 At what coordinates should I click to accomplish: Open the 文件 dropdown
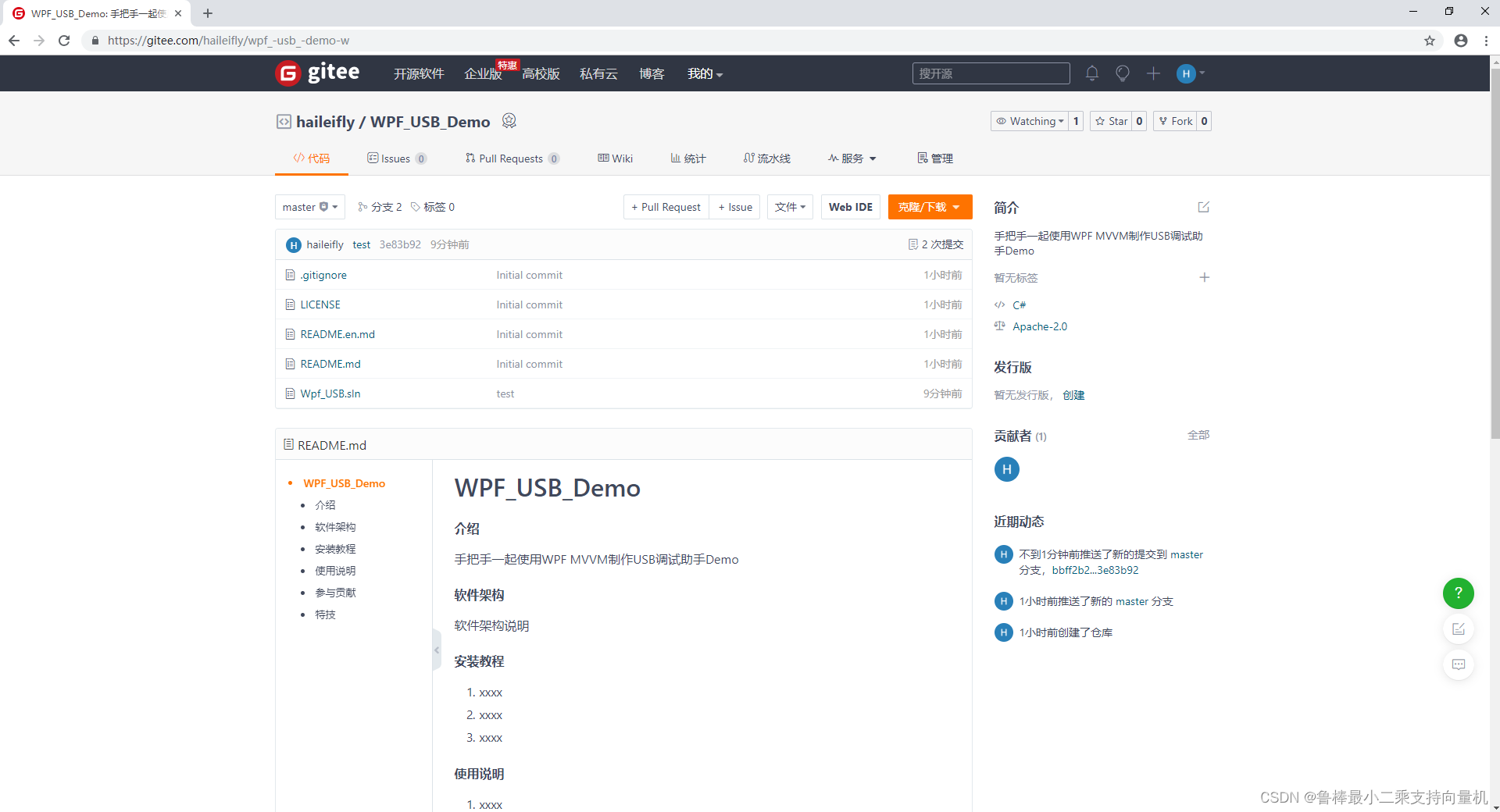pyautogui.click(x=791, y=207)
